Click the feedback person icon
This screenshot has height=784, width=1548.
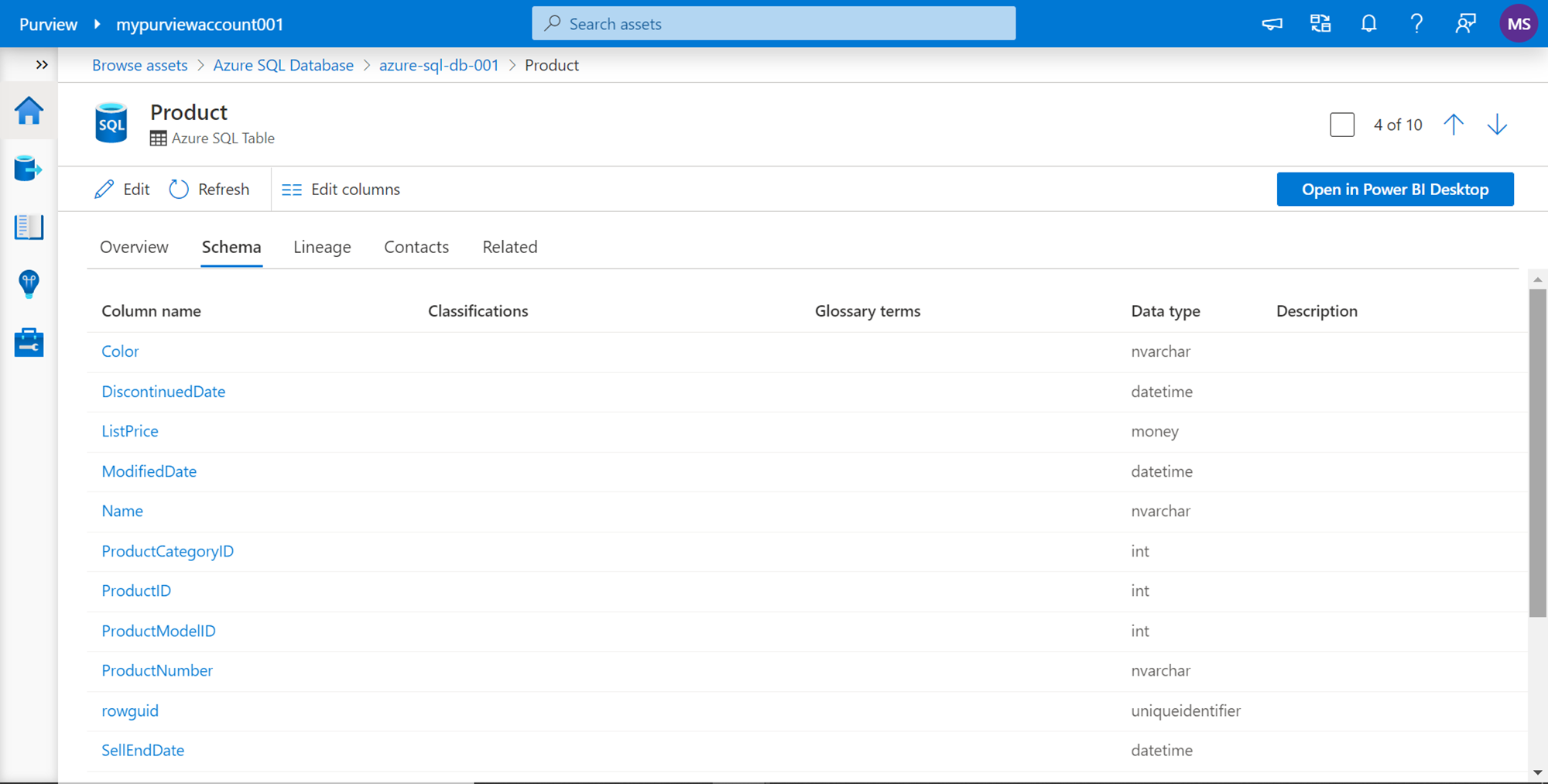point(1465,24)
